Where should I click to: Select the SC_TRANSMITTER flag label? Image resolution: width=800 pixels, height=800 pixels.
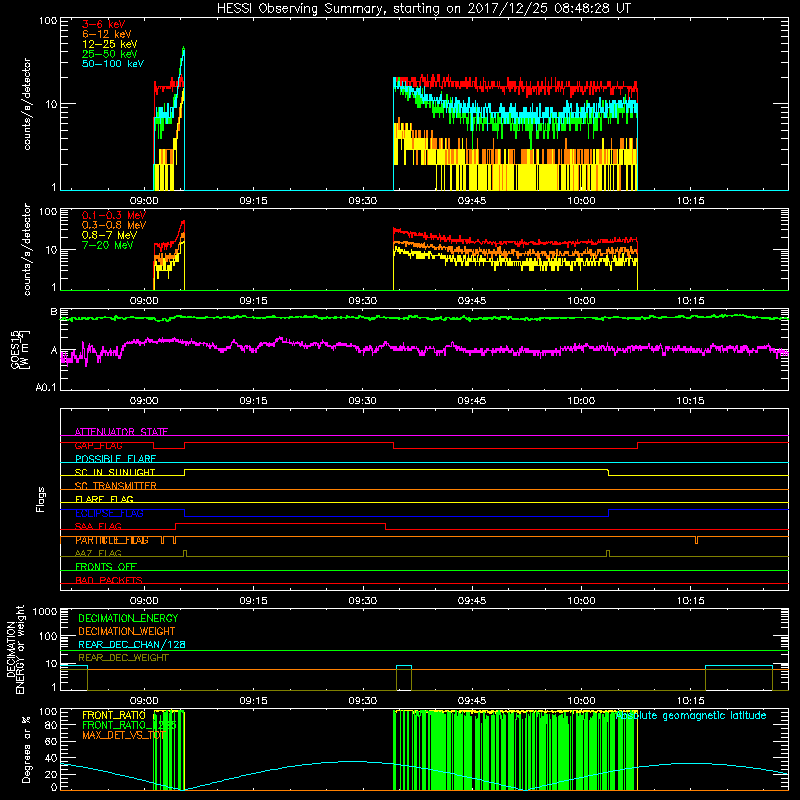[115, 486]
